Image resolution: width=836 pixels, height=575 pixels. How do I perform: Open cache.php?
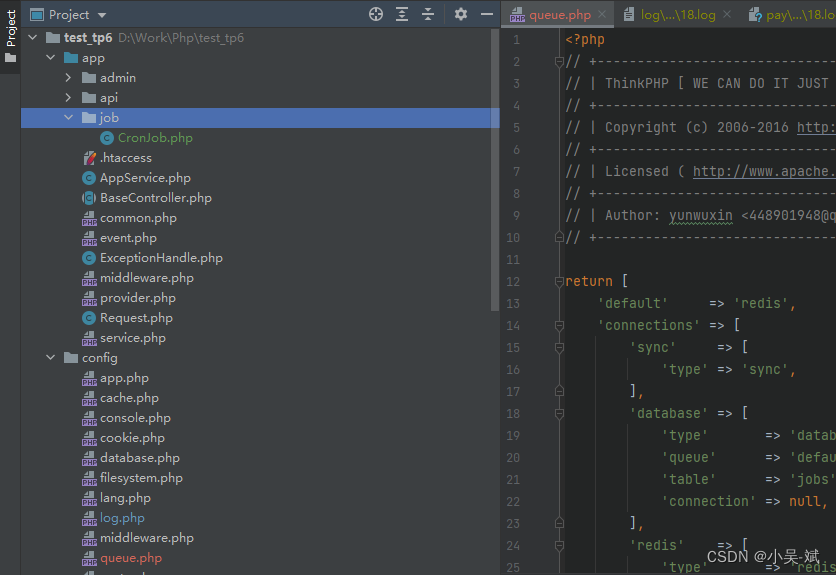[x=129, y=398]
